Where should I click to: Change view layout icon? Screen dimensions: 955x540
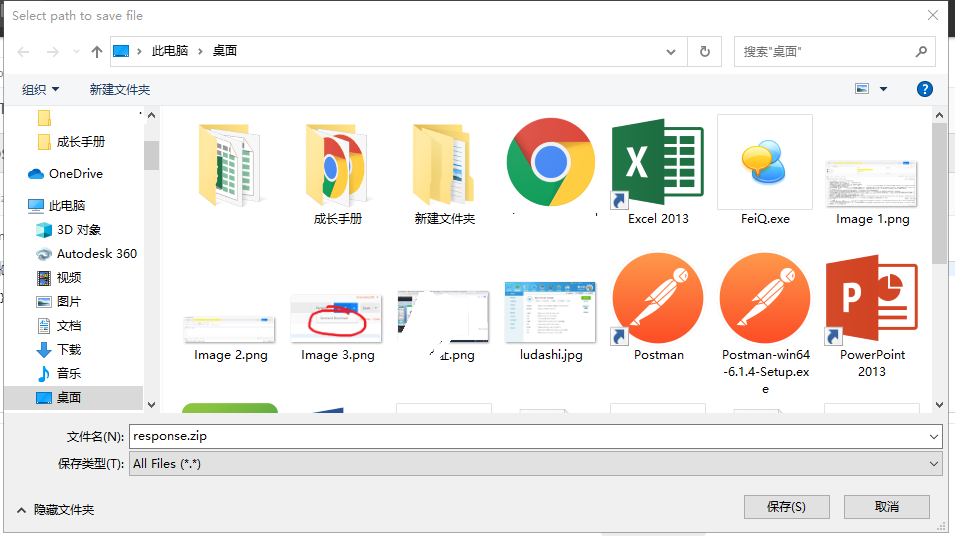(x=862, y=89)
